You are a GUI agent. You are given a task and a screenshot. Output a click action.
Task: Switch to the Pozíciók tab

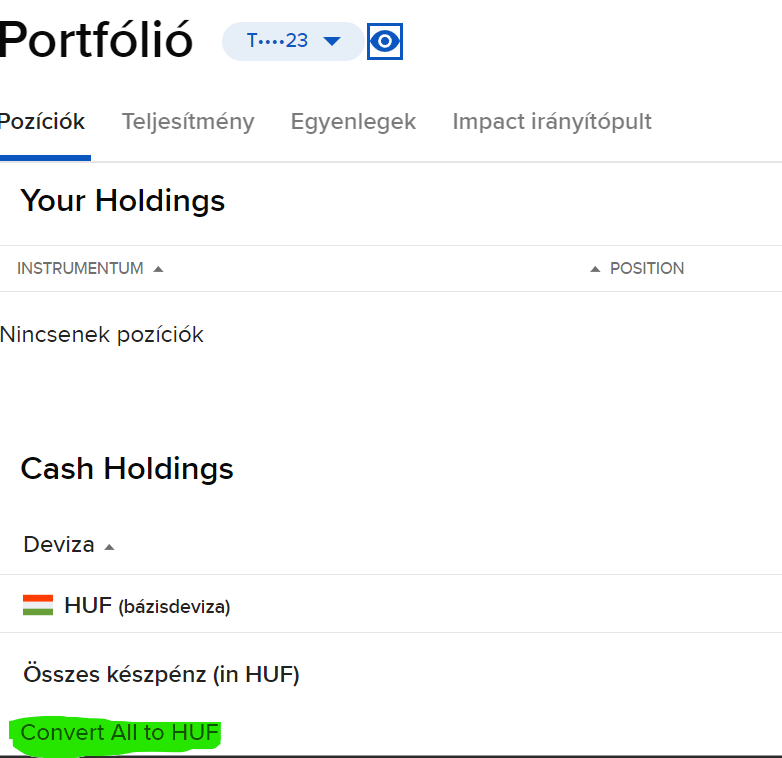point(42,122)
